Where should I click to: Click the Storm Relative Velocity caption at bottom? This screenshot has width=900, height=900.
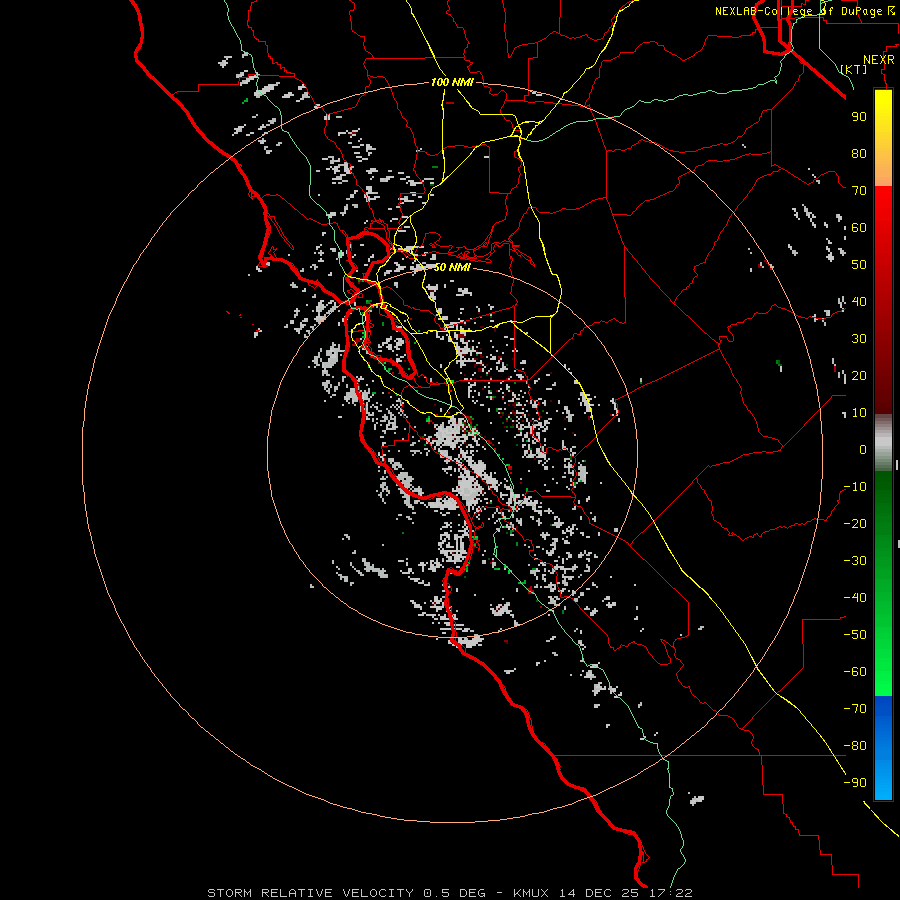(449, 893)
